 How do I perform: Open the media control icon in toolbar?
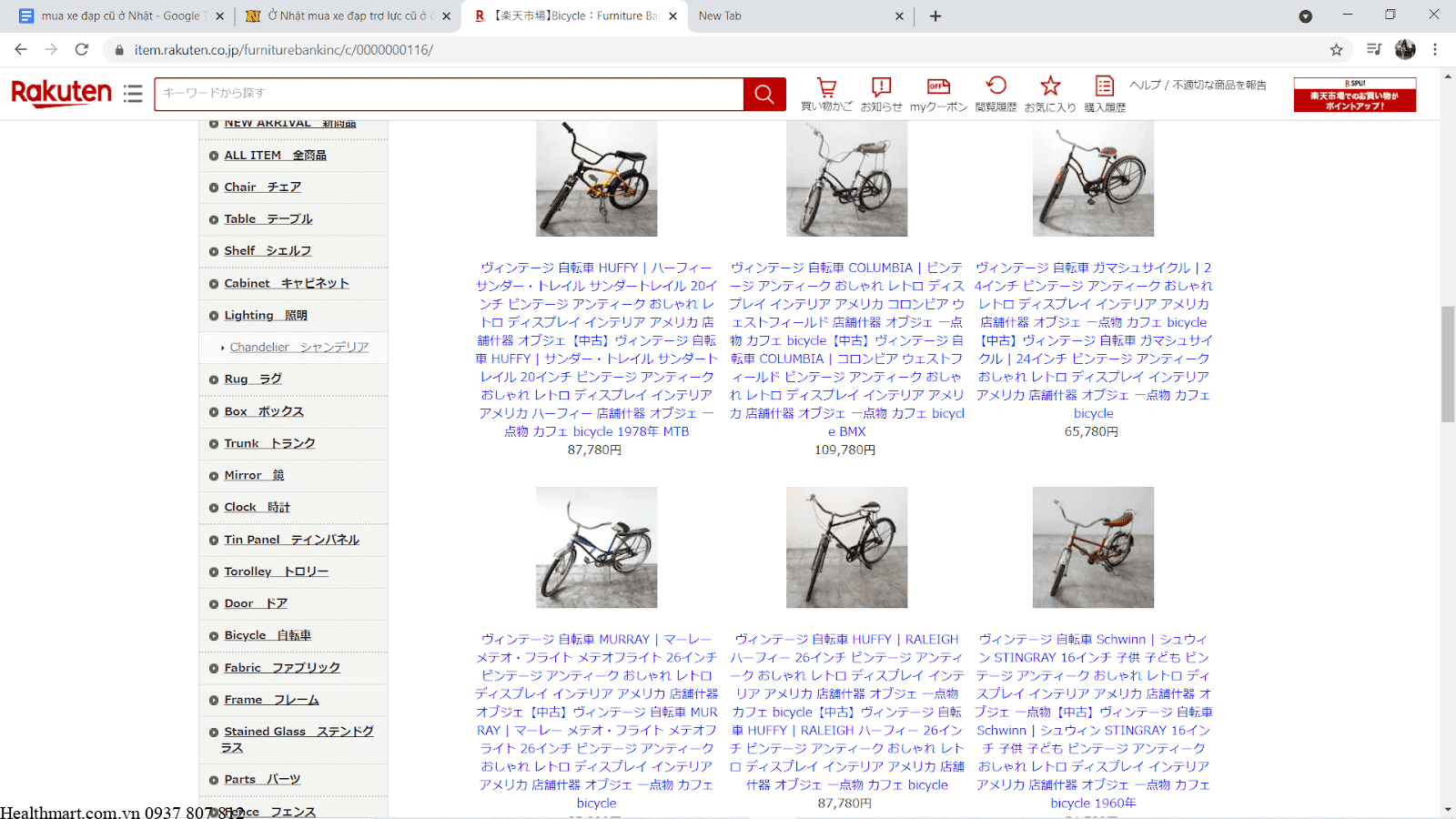coord(1374,50)
